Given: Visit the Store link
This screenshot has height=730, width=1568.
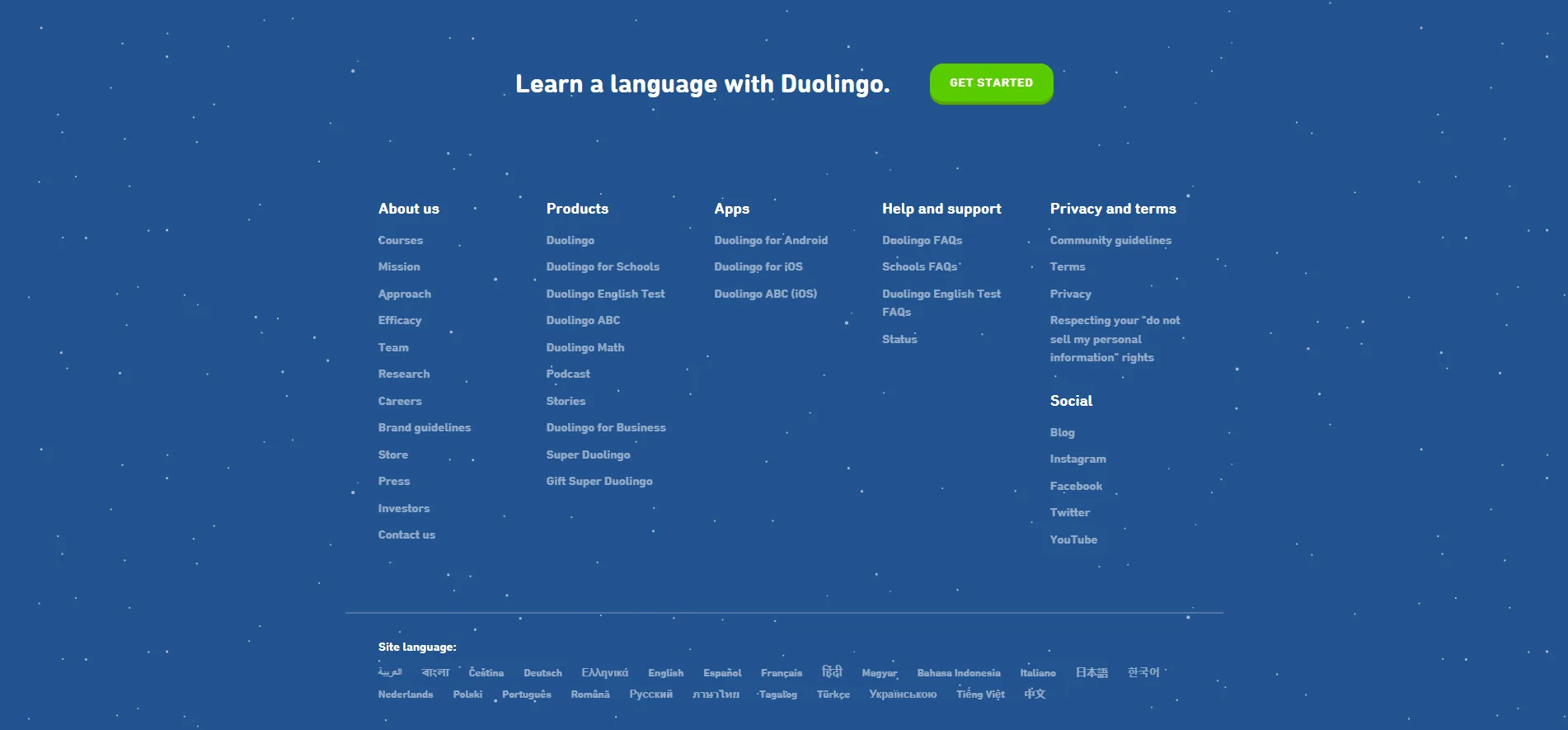Looking at the screenshot, I should pos(393,454).
